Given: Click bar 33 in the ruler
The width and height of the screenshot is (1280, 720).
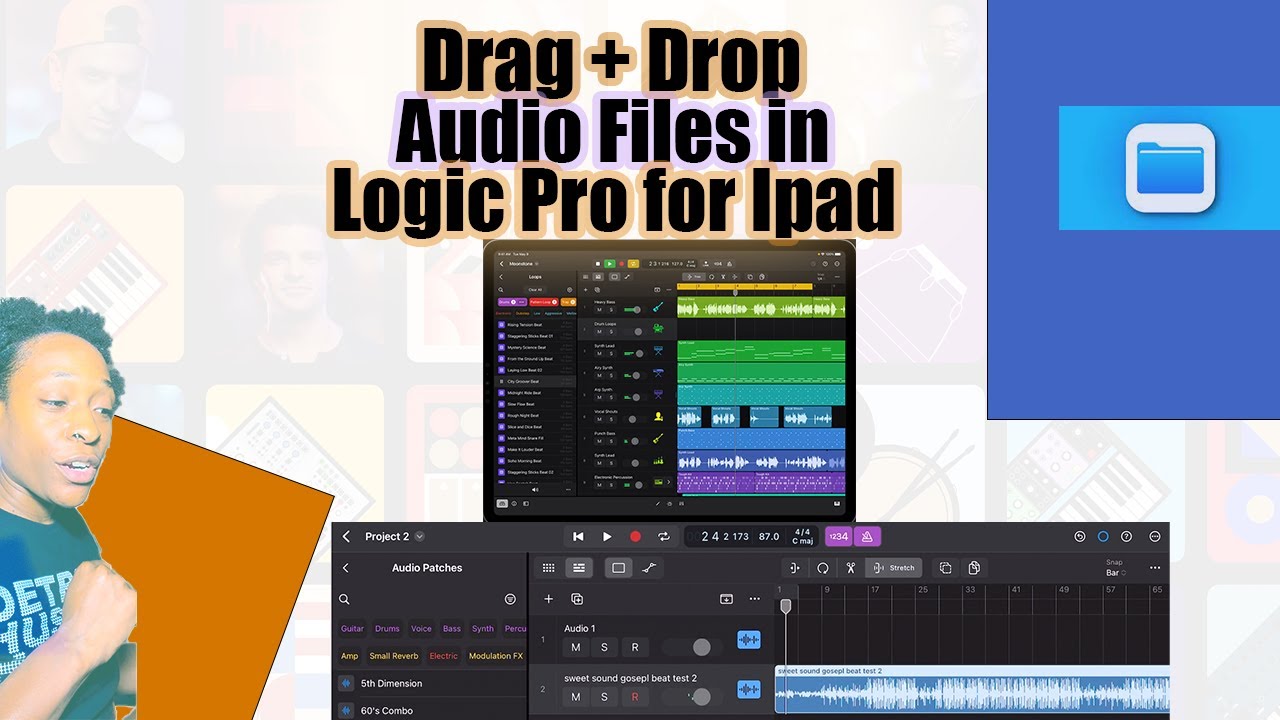Looking at the screenshot, I should click(x=969, y=590).
